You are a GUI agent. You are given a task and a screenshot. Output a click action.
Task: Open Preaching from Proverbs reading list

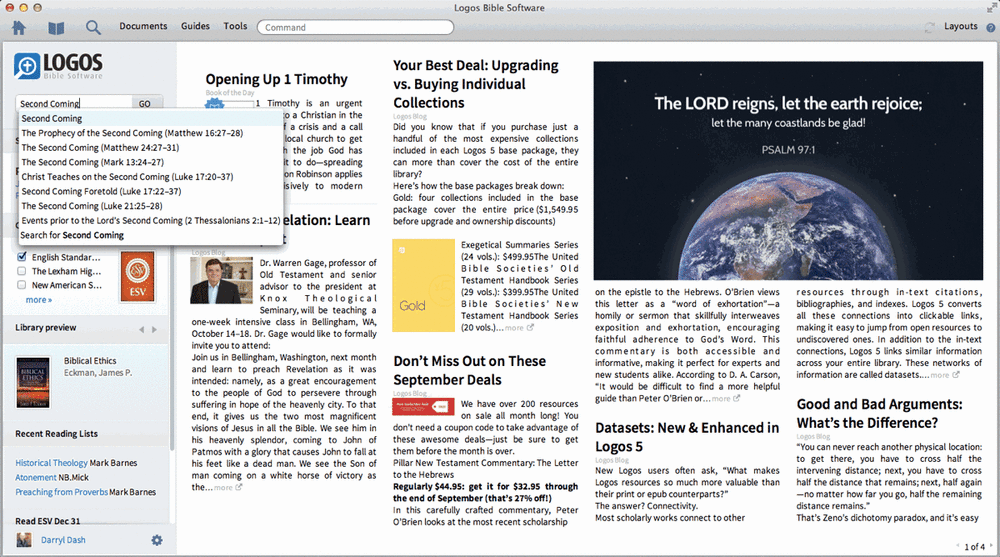coord(61,492)
